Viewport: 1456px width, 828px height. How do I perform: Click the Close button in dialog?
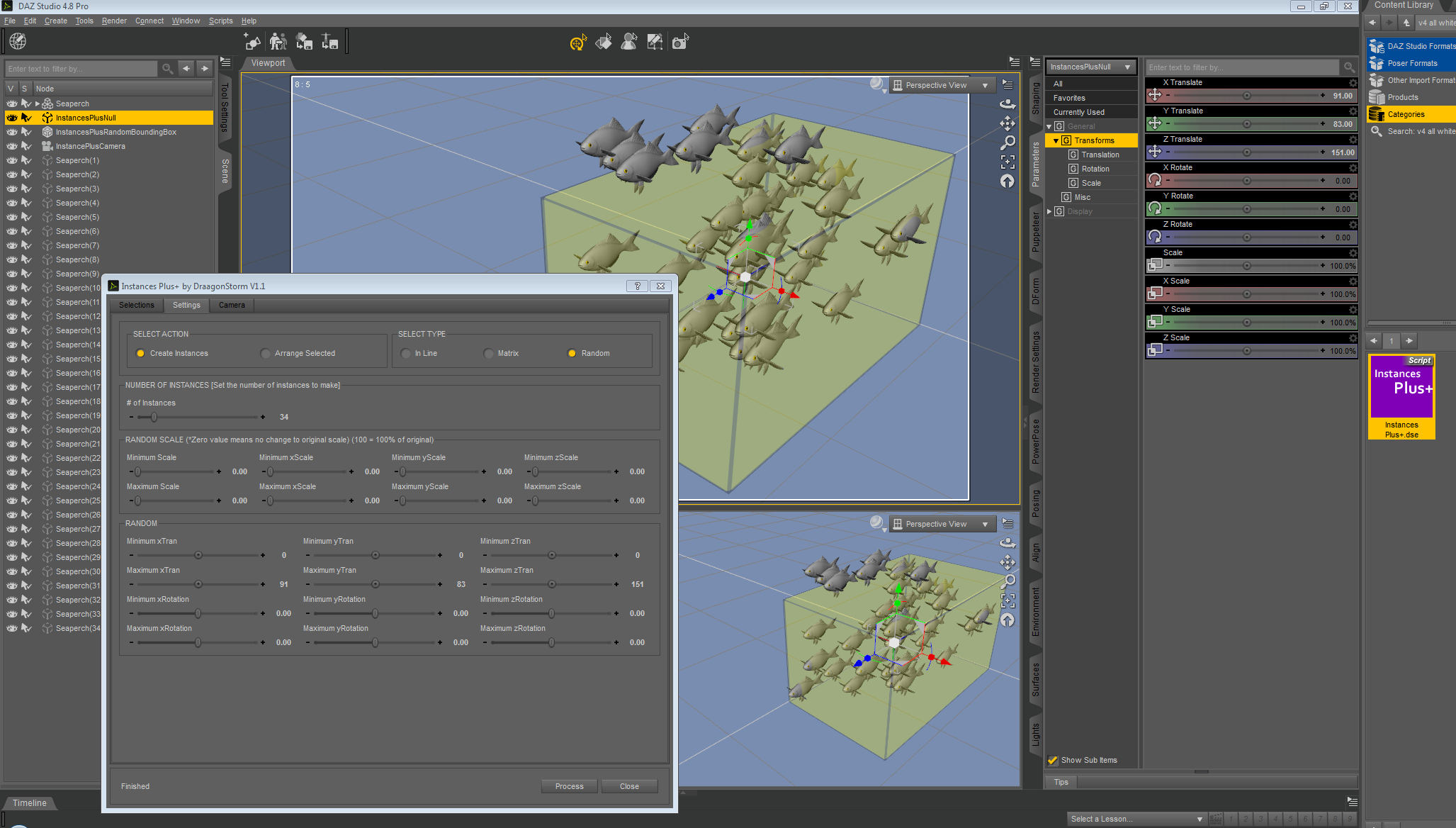(629, 786)
